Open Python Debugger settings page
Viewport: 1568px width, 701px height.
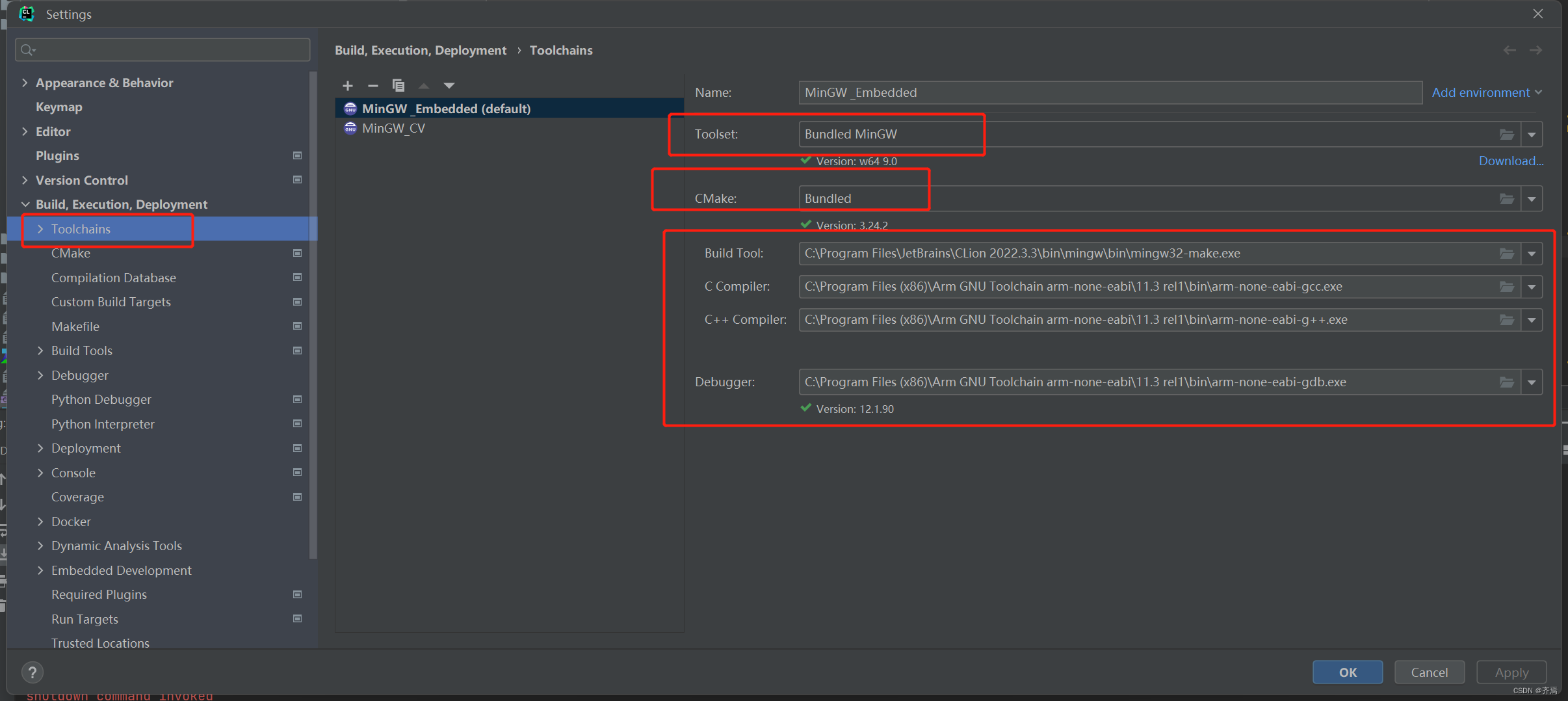point(101,399)
